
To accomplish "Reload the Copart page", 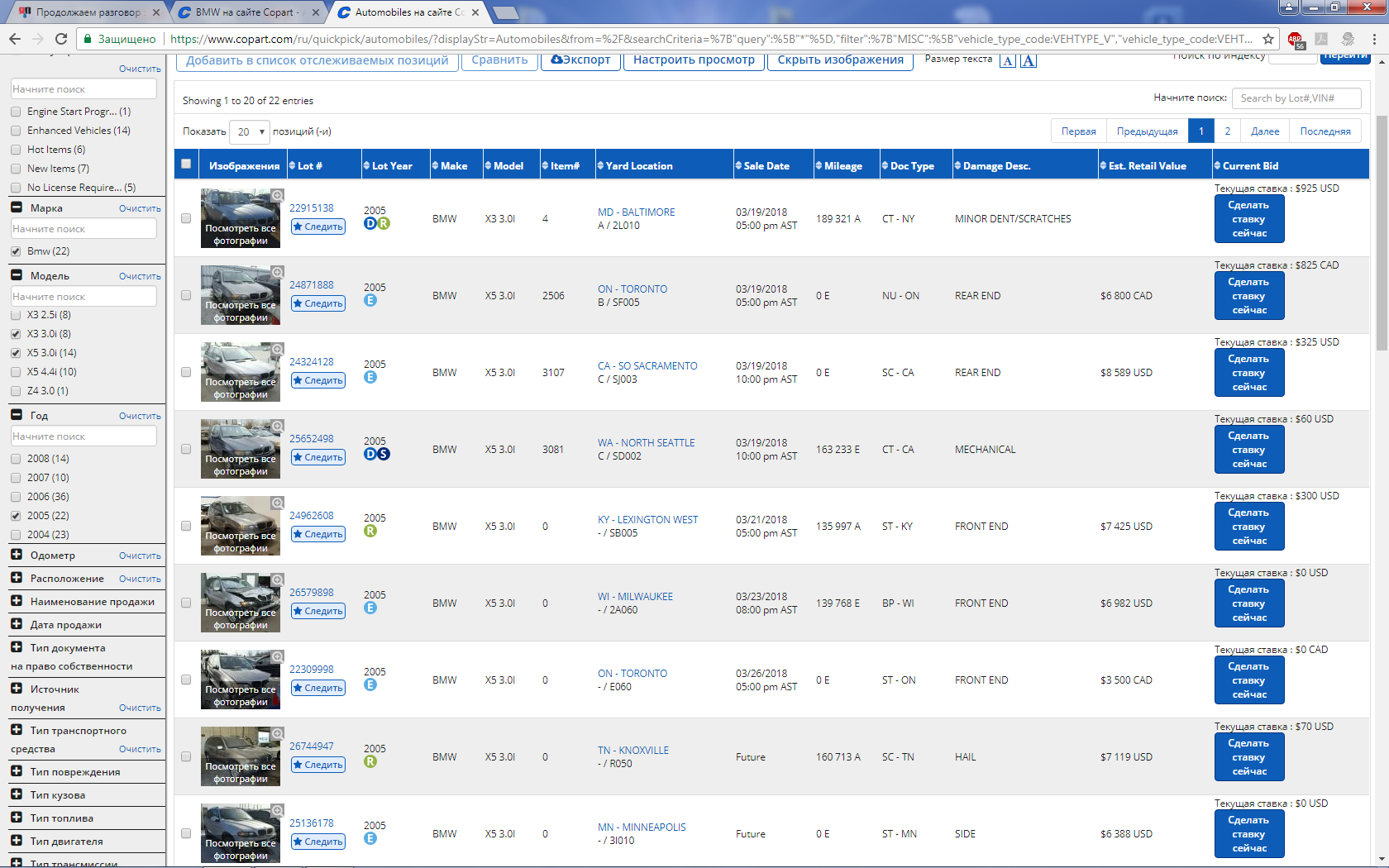I will (60, 39).
